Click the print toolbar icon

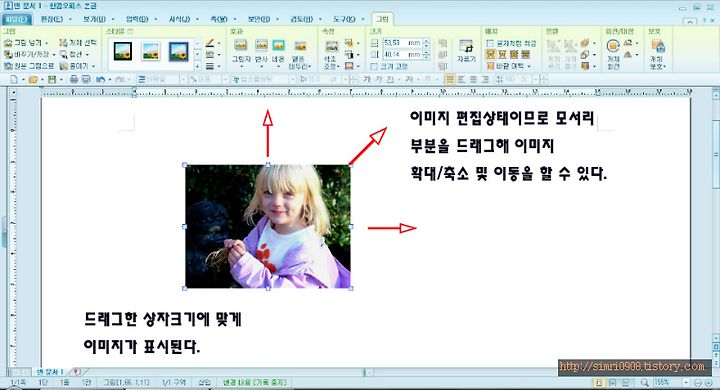73,79
